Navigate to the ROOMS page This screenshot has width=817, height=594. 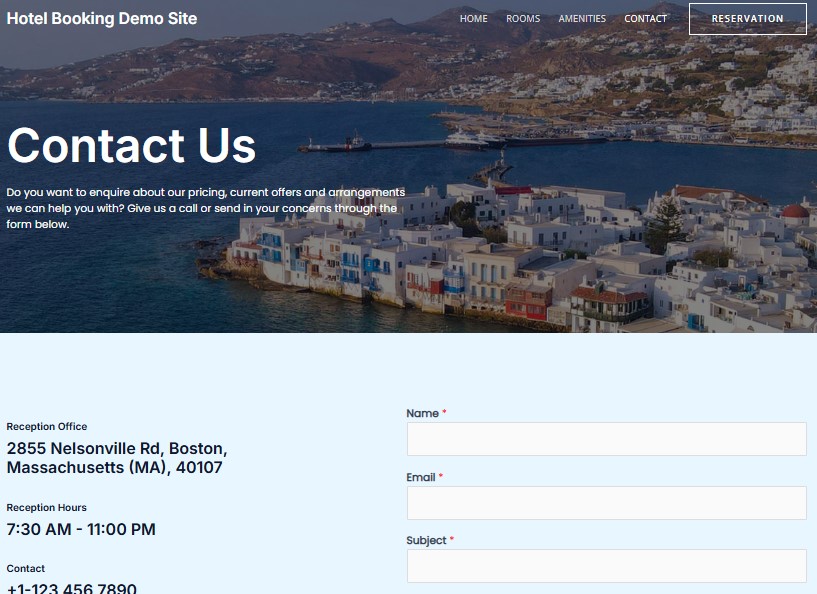523,18
